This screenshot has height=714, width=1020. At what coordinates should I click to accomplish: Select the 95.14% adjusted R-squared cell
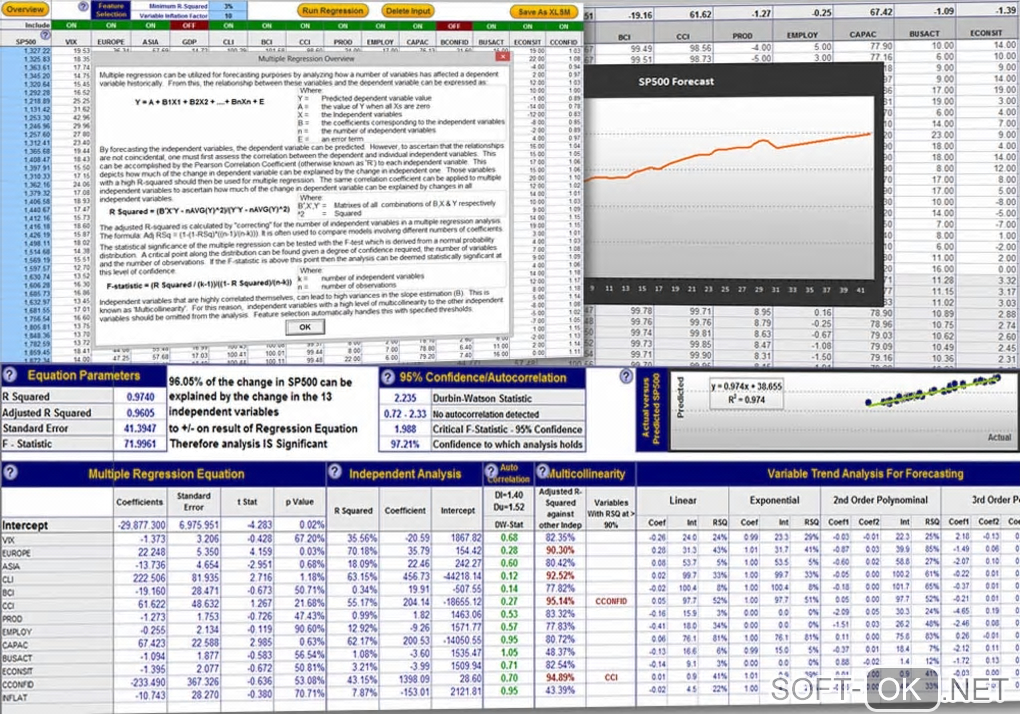pyautogui.click(x=560, y=601)
